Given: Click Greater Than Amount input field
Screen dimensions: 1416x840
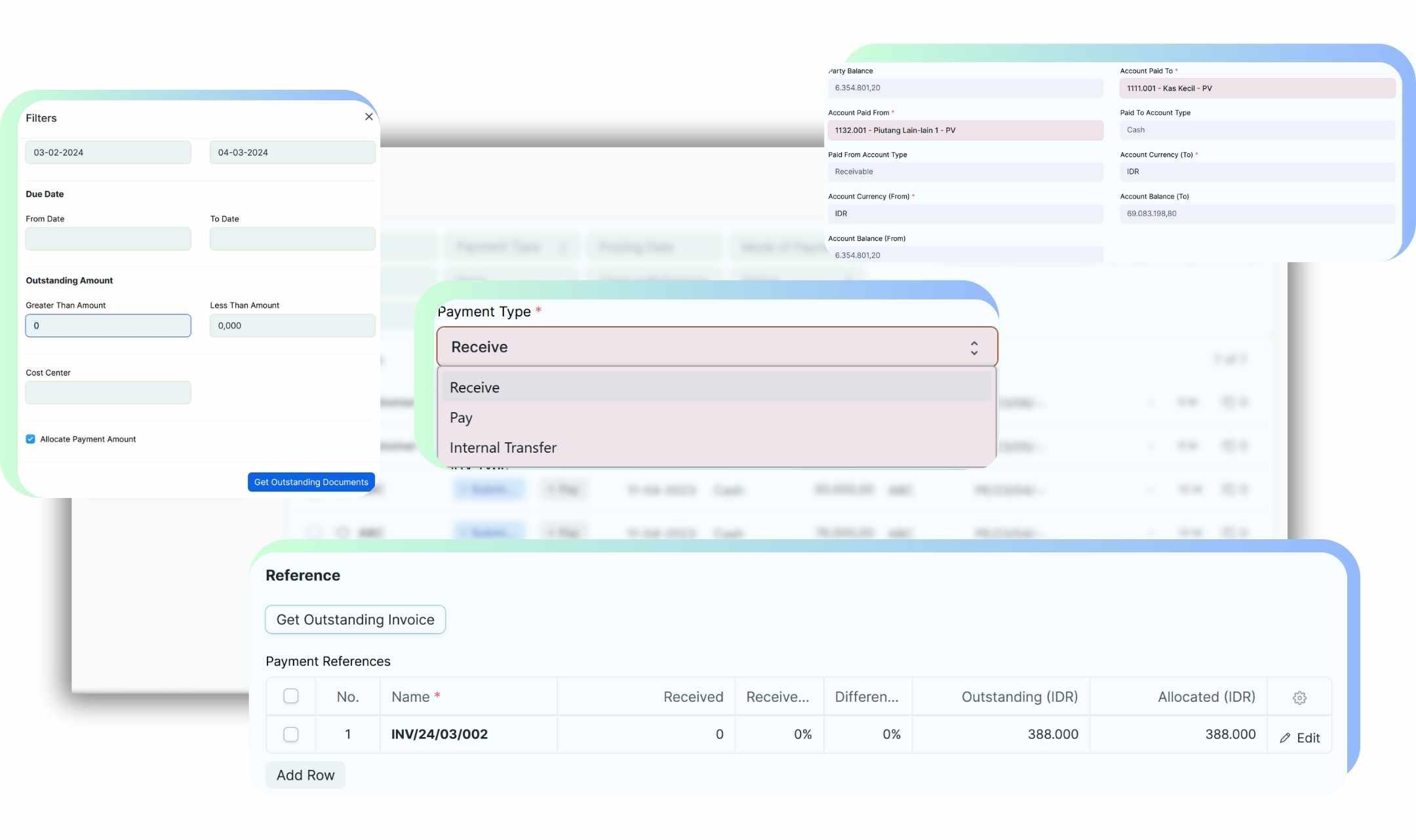Looking at the screenshot, I should 108,326.
